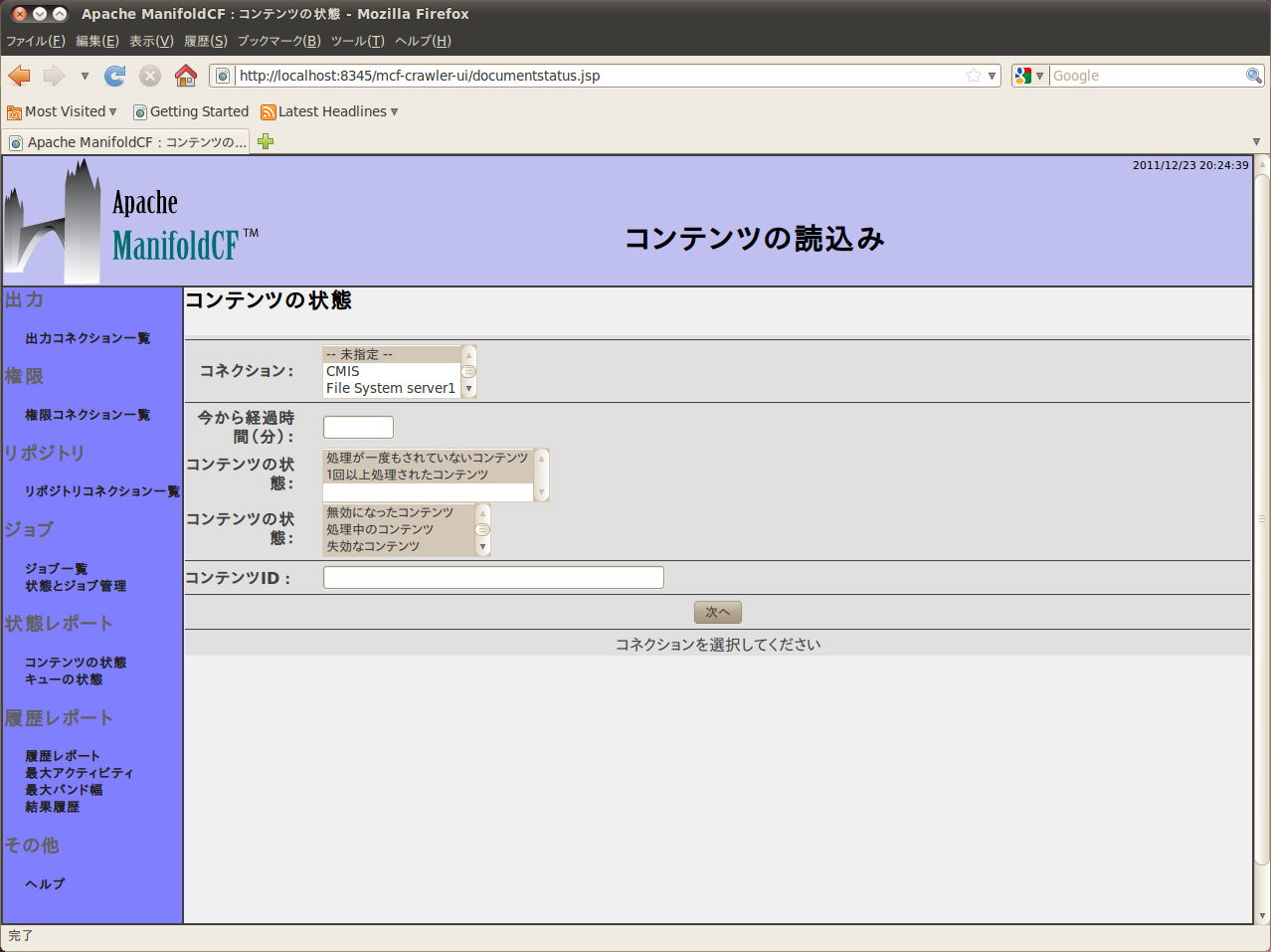Click the コンテンツID text field
The image size is (1271, 952).
(x=493, y=577)
